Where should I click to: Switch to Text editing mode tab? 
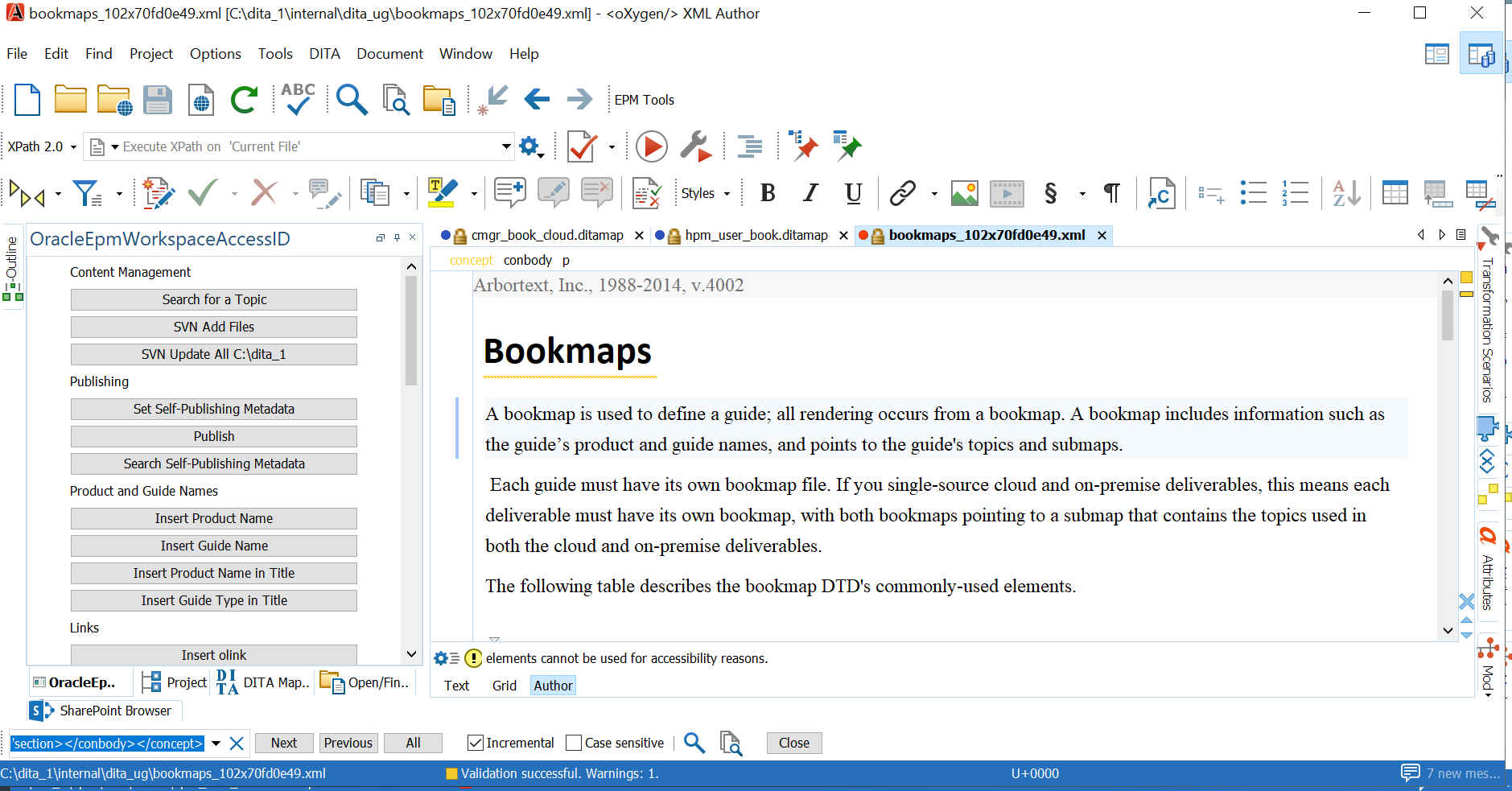[x=456, y=686]
